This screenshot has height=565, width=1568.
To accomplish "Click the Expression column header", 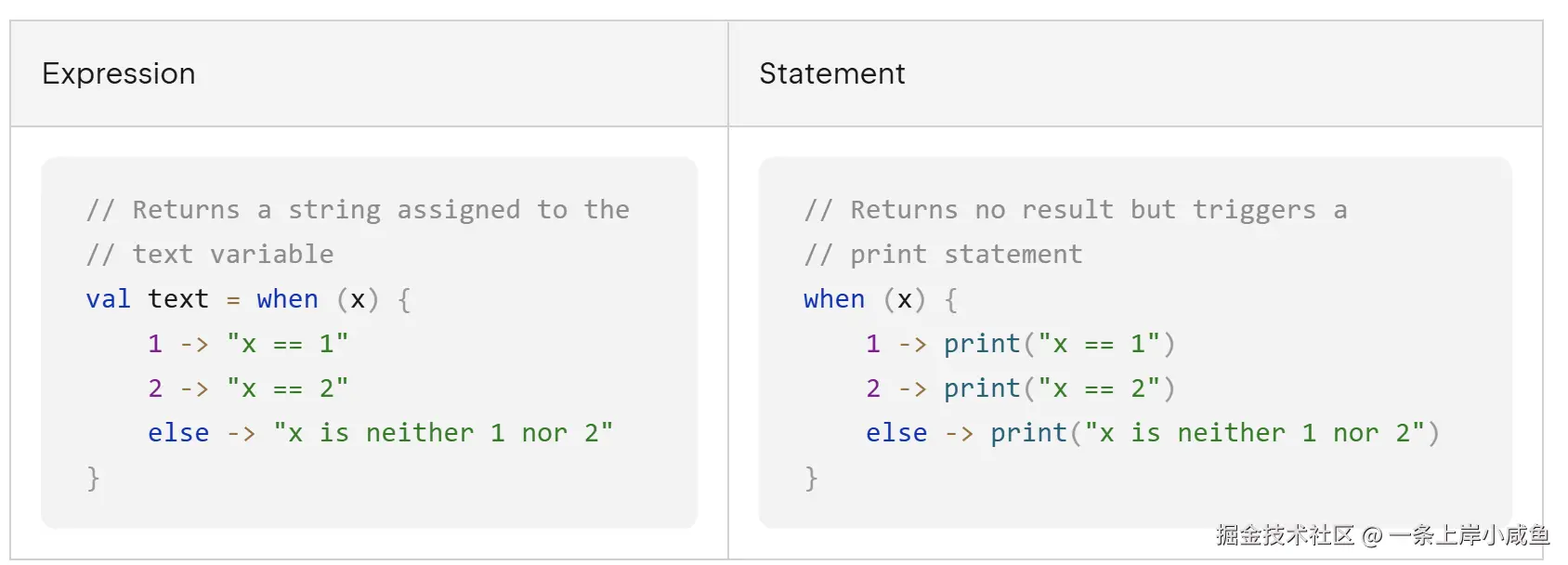I will click(119, 73).
